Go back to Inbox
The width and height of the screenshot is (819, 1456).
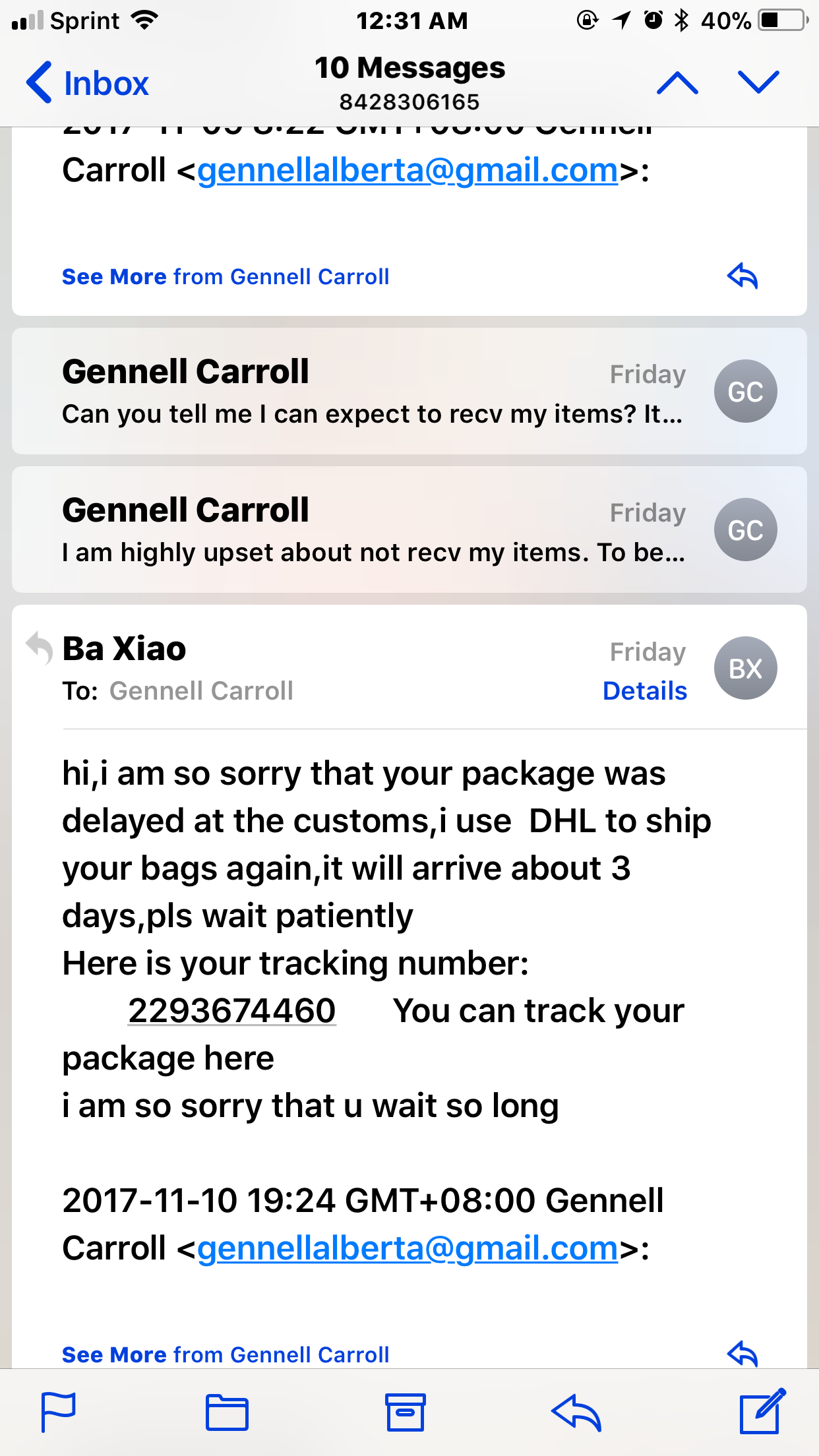88,83
